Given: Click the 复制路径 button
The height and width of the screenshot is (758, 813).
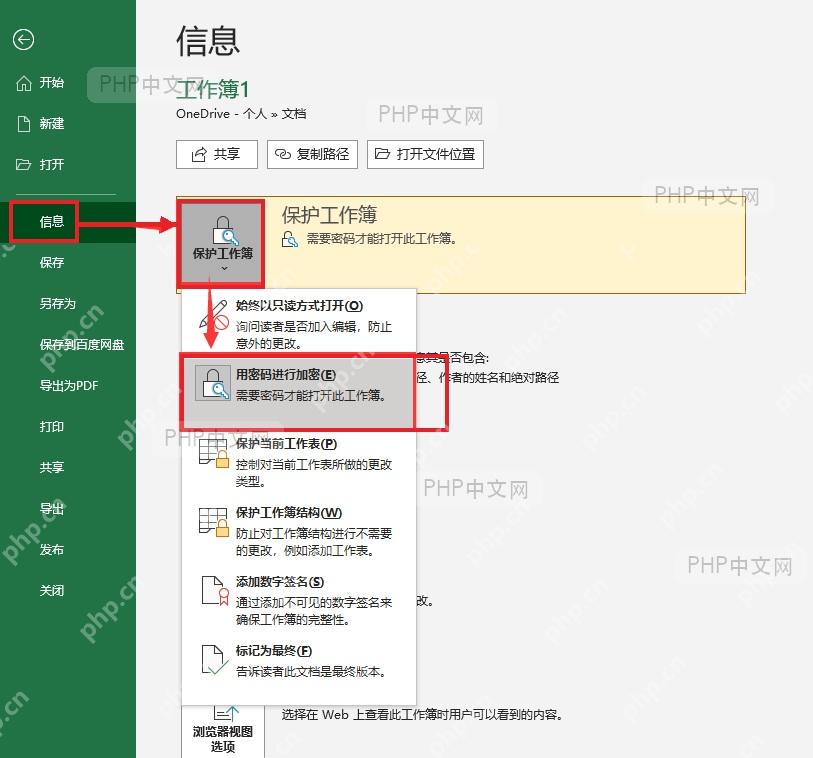Looking at the screenshot, I should point(312,155).
